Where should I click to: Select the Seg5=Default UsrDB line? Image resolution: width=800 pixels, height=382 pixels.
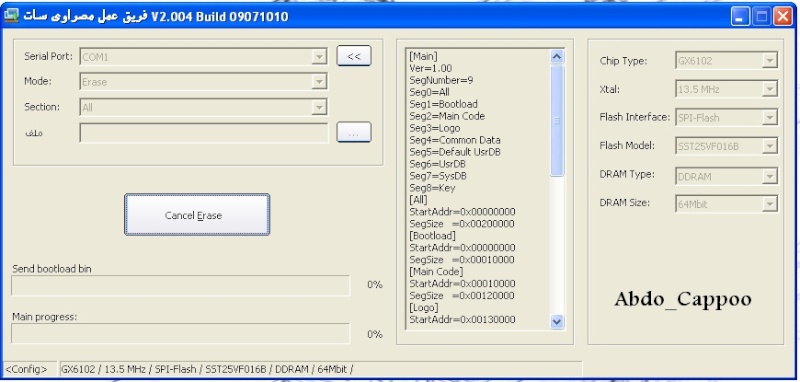tap(455, 152)
